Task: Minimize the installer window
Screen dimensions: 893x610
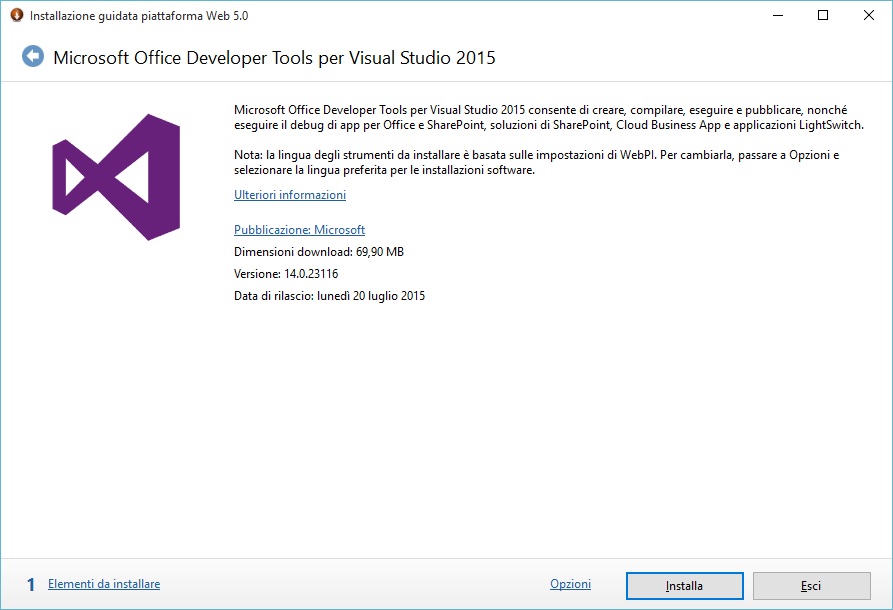Action: click(x=778, y=15)
